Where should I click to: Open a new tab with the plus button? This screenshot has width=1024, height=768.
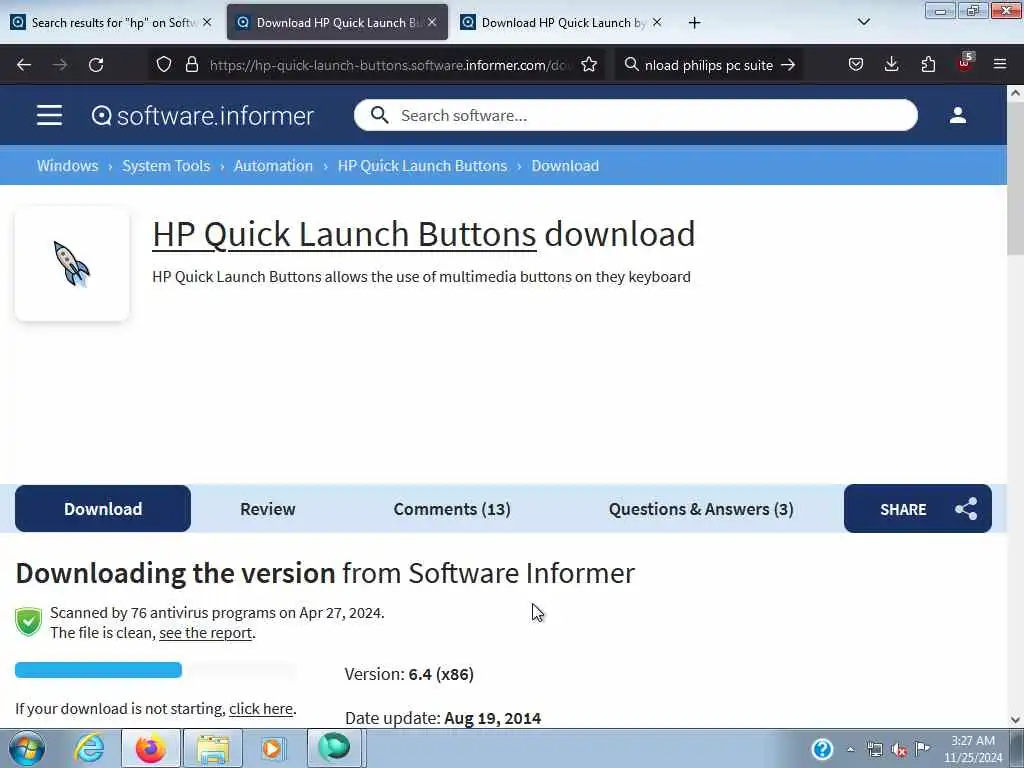(694, 23)
